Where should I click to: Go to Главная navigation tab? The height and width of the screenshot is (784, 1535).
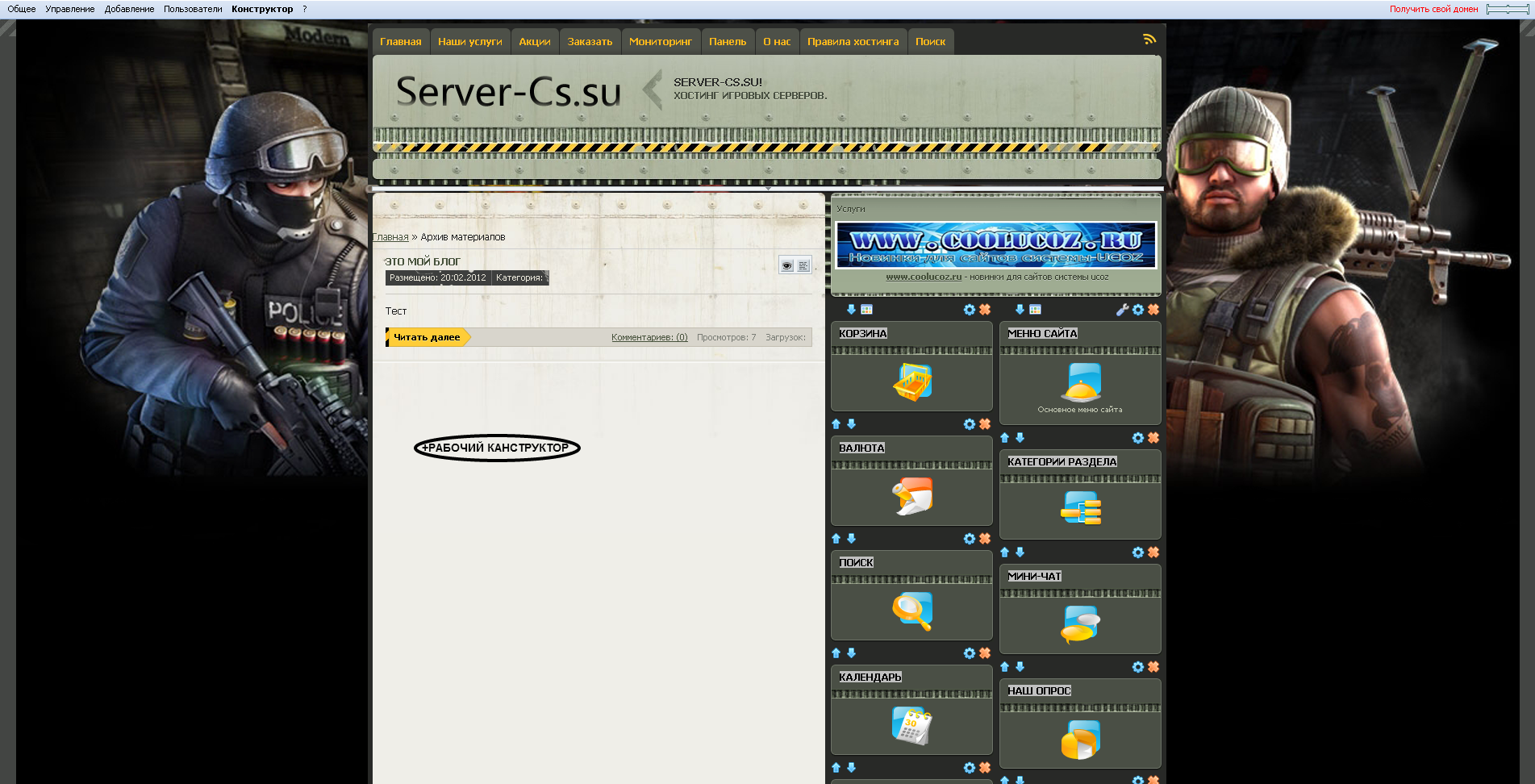pyautogui.click(x=401, y=42)
